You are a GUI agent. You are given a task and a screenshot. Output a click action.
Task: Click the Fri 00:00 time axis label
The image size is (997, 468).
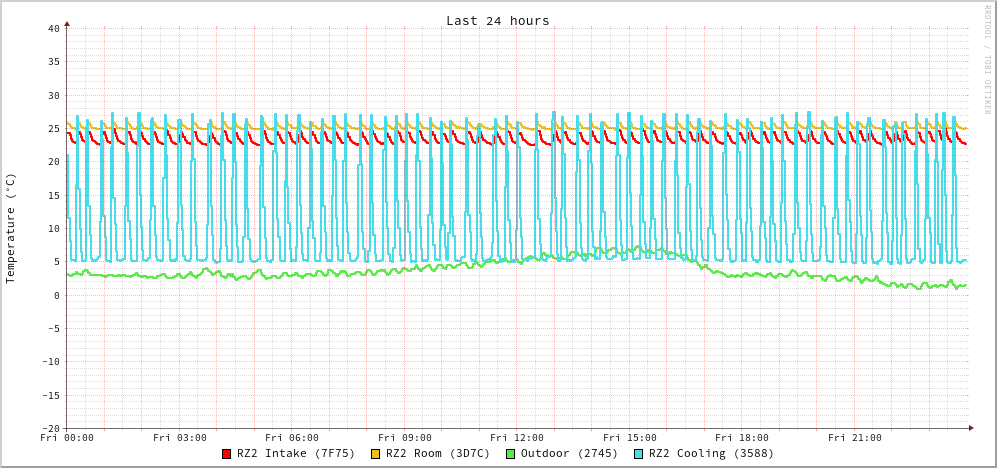[x=67, y=438]
